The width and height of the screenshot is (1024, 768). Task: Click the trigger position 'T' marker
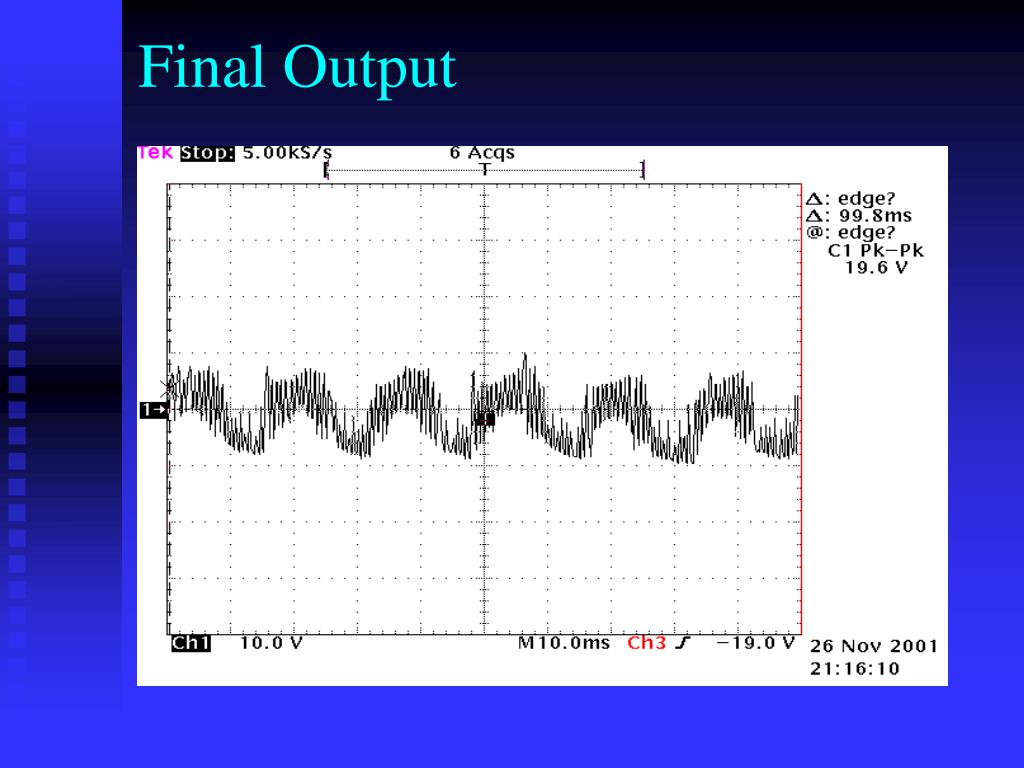(485, 170)
